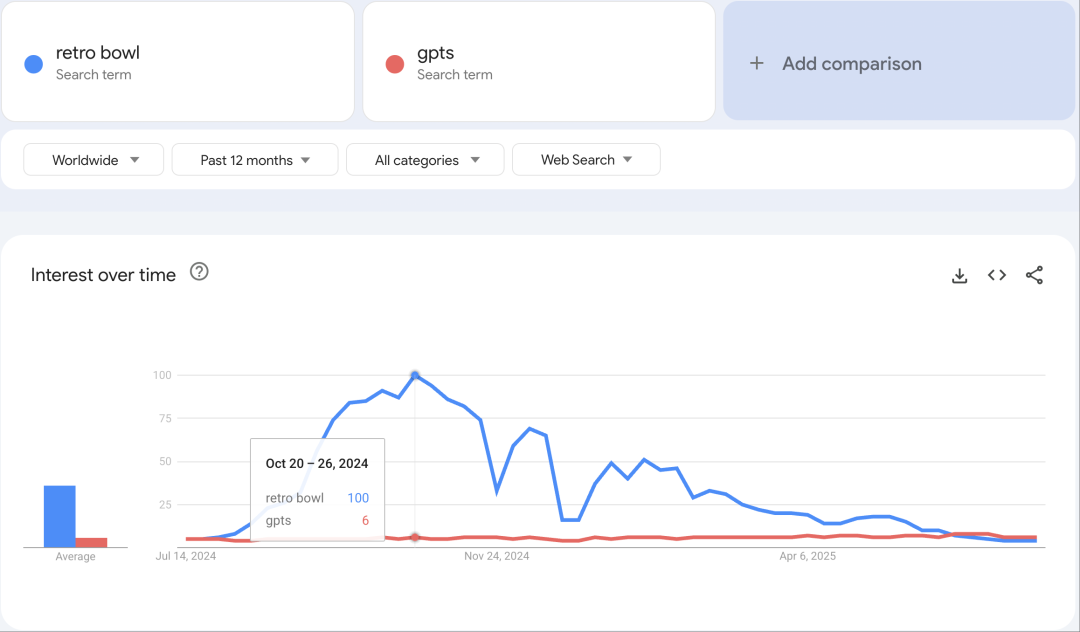The image size is (1080, 632).
Task: Open the Web Search type dropdown
Action: 586,160
